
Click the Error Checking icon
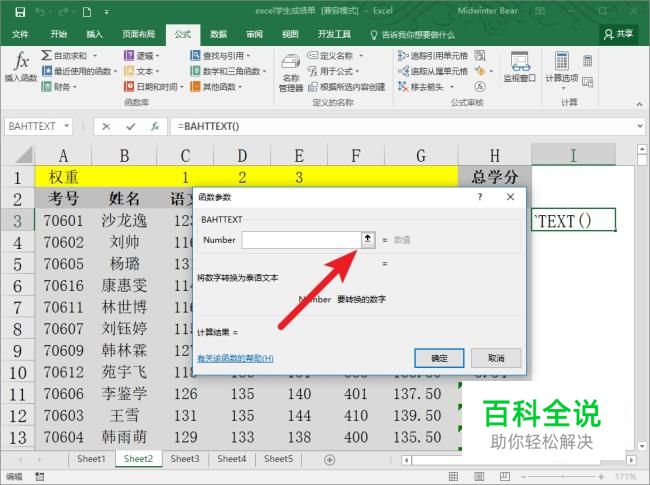(x=480, y=71)
